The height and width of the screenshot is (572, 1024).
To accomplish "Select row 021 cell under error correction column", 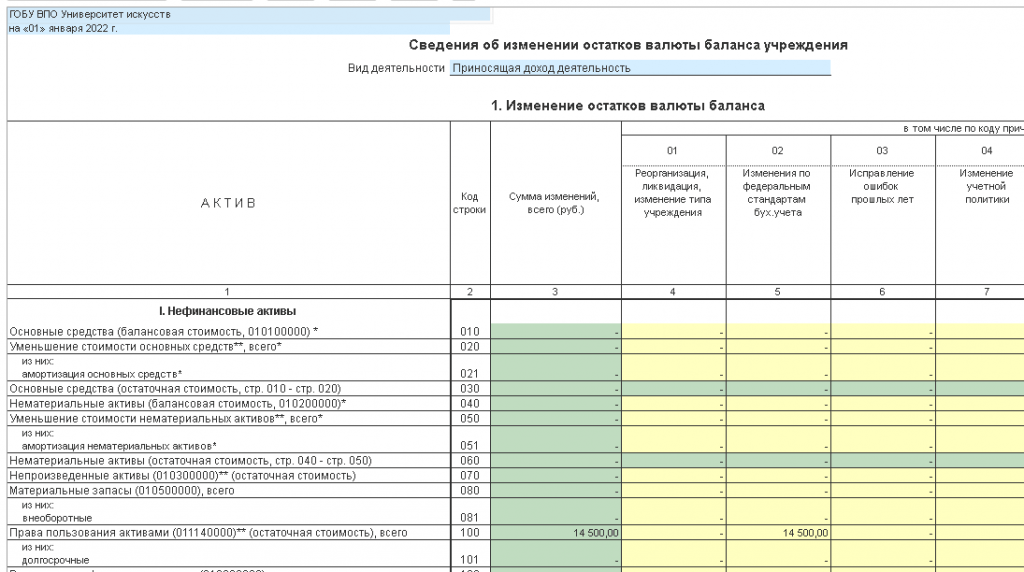I will click(x=883, y=367).
